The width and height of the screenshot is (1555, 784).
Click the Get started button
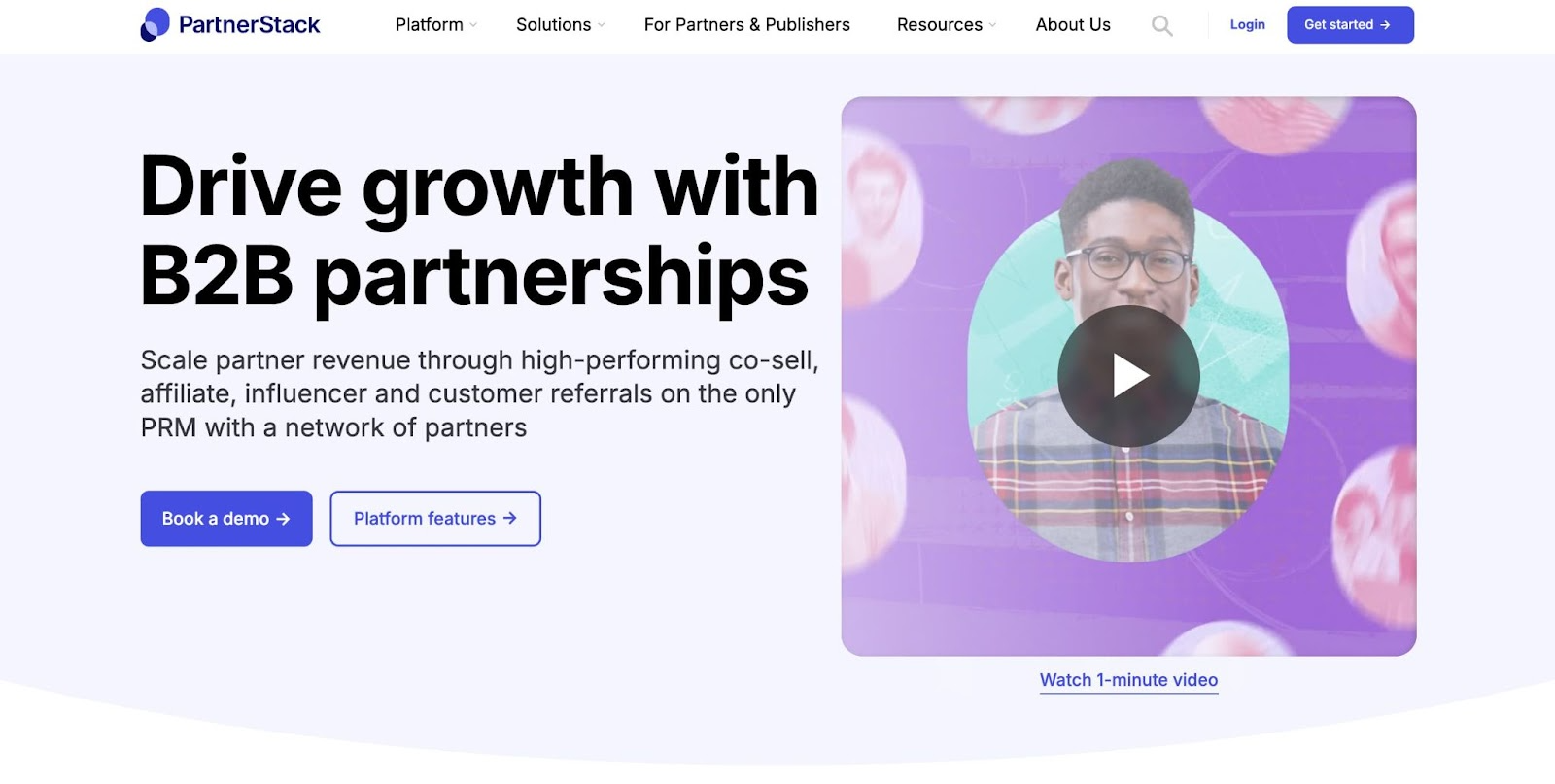(1350, 25)
